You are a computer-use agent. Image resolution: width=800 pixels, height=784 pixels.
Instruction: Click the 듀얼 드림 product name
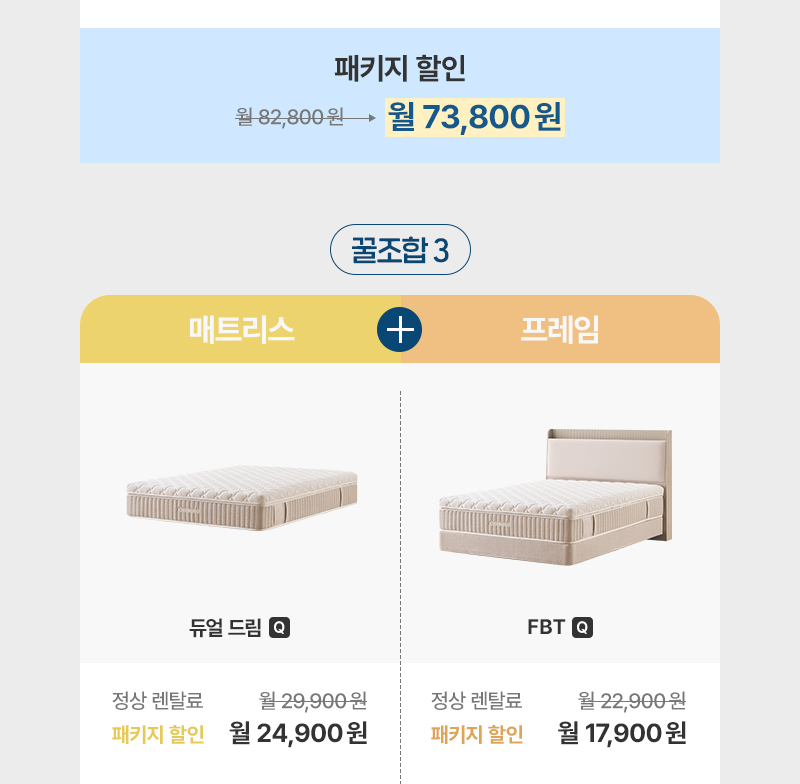click(225, 628)
